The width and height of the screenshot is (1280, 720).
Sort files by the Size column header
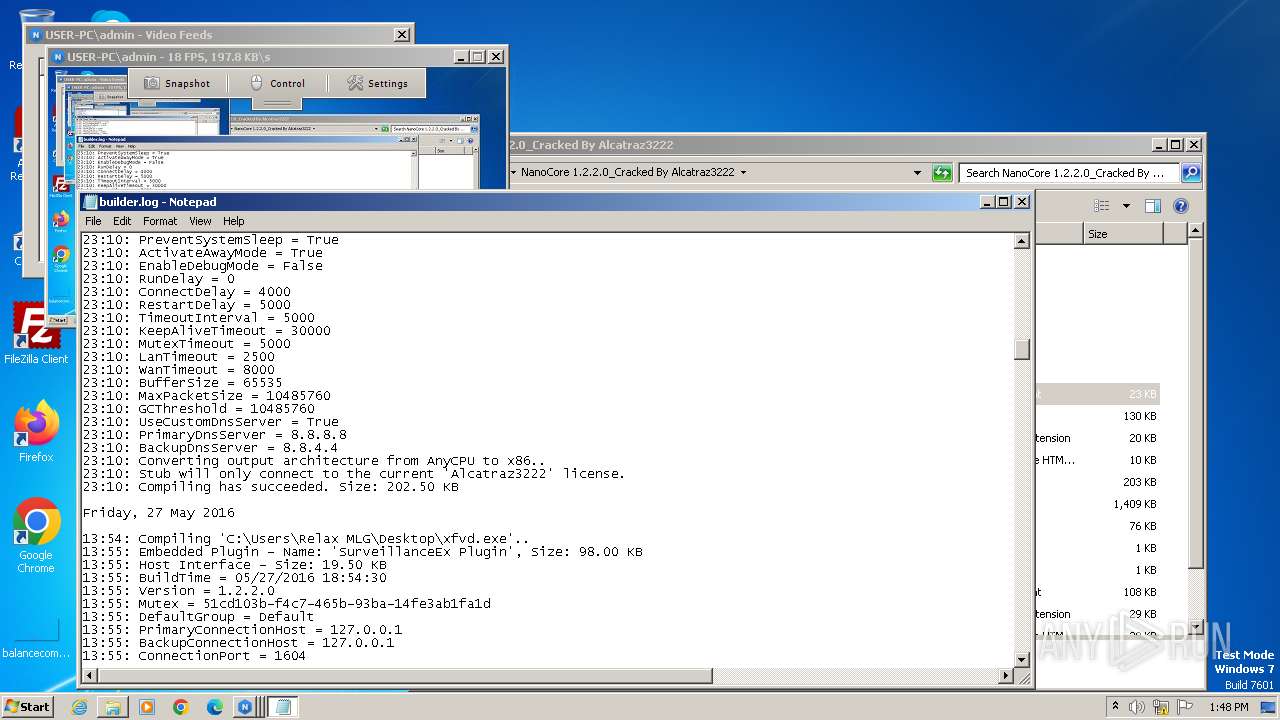pos(1123,234)
